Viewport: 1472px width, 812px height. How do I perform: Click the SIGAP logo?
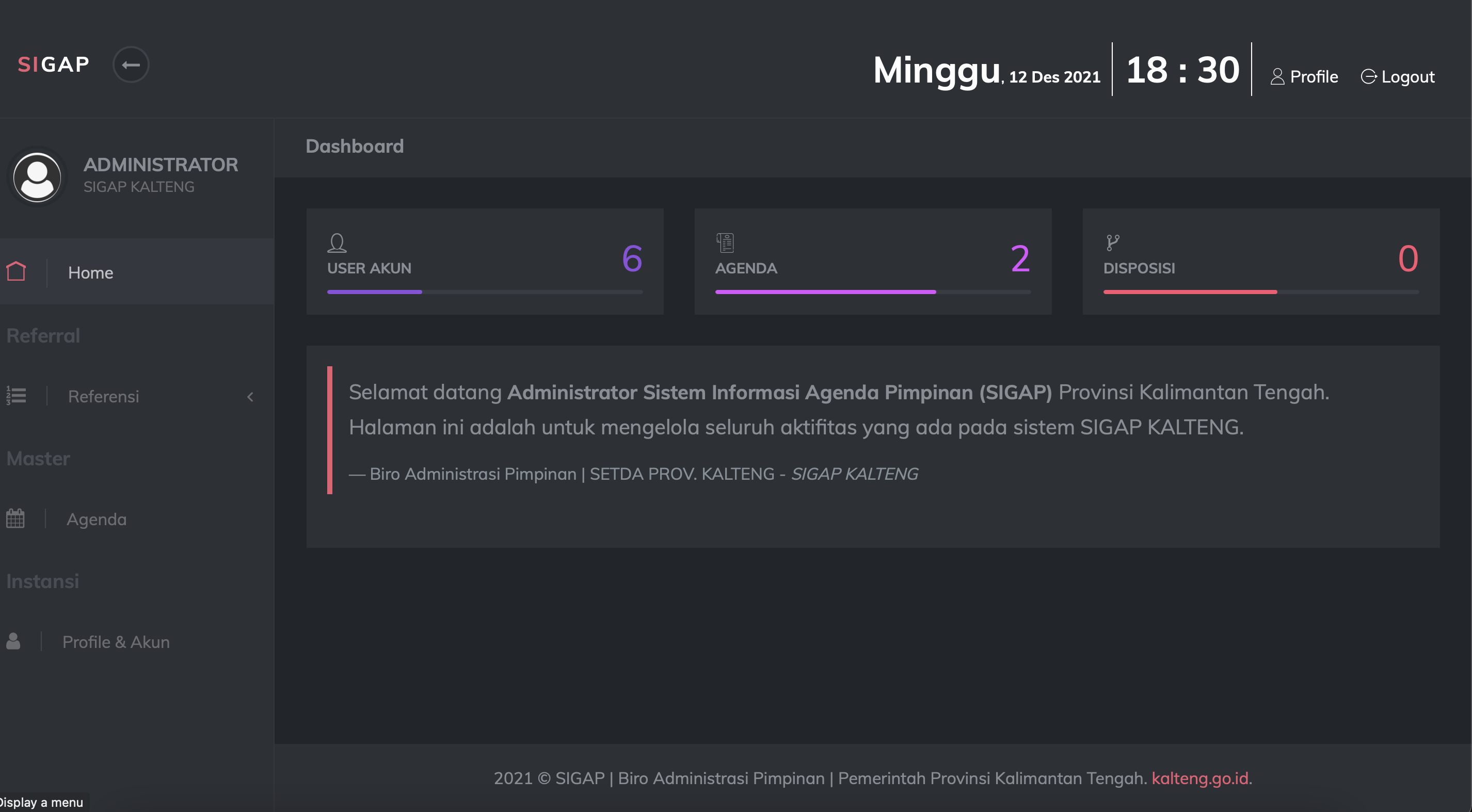[54, 64]
